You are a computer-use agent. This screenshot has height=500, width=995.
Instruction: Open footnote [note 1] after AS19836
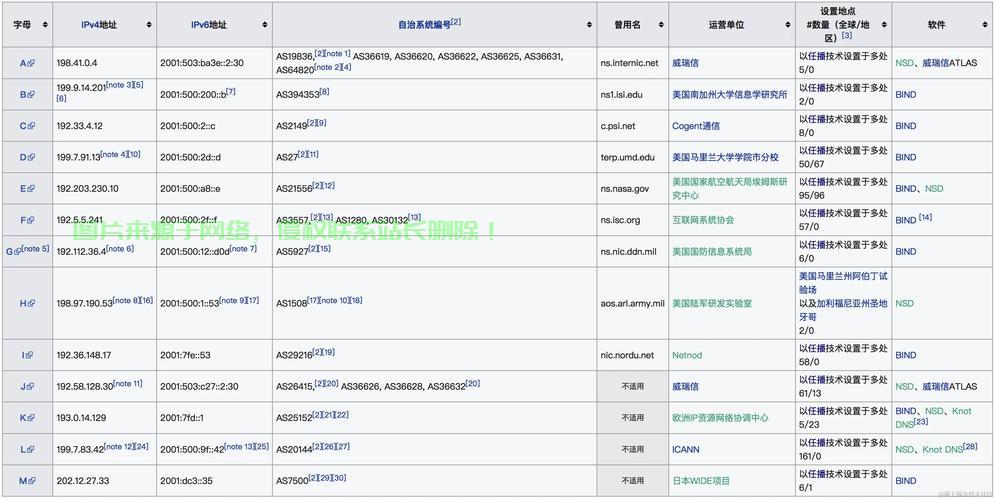[x=338, y=53]
